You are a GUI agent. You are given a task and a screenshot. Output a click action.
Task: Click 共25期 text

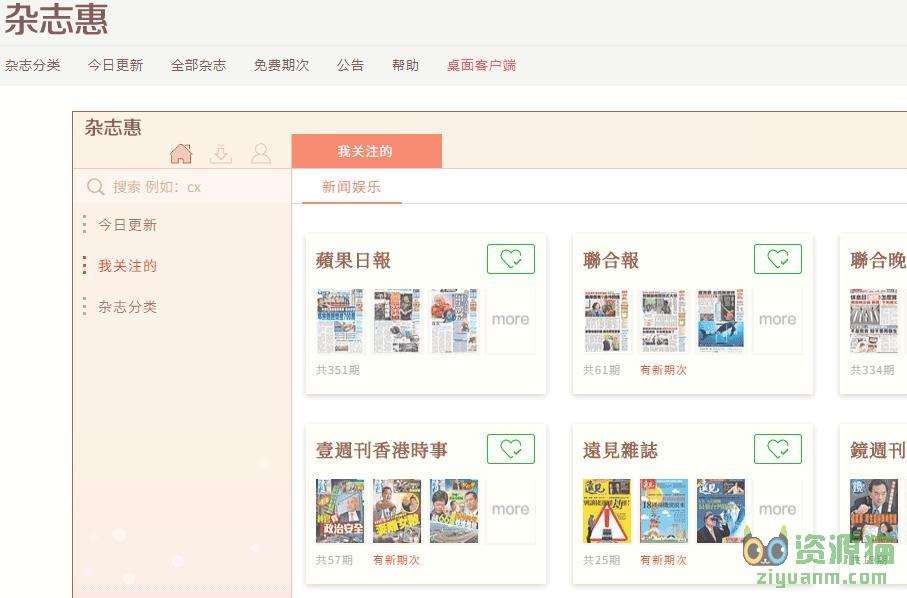click(602, 560)
